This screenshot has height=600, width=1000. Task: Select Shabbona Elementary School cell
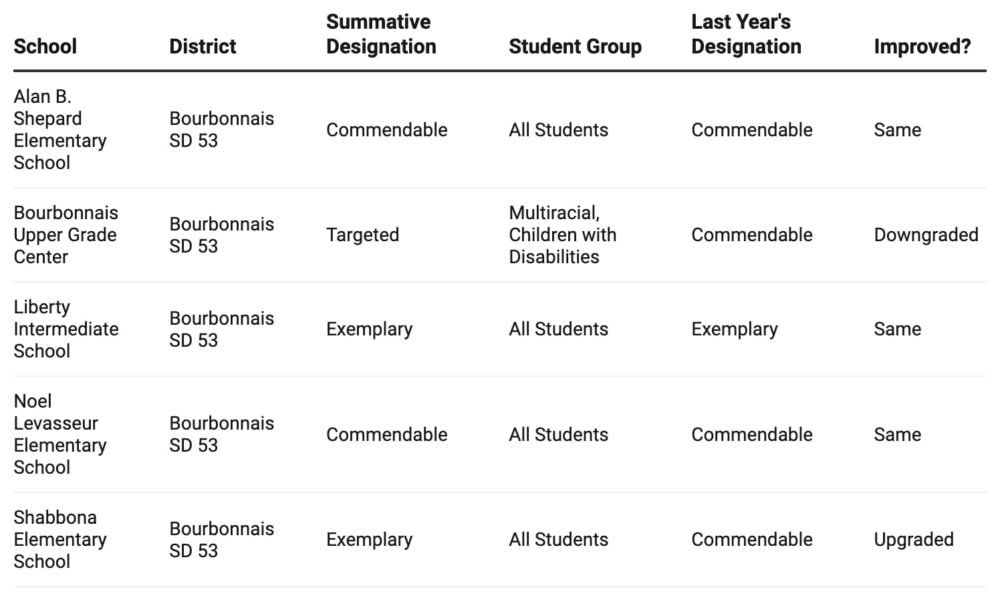point(60,540)
